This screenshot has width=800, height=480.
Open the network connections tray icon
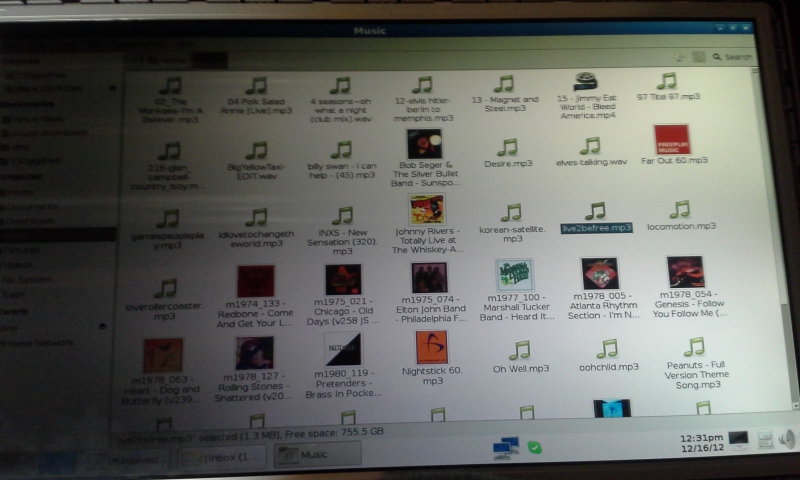click(x=506, y=448)
